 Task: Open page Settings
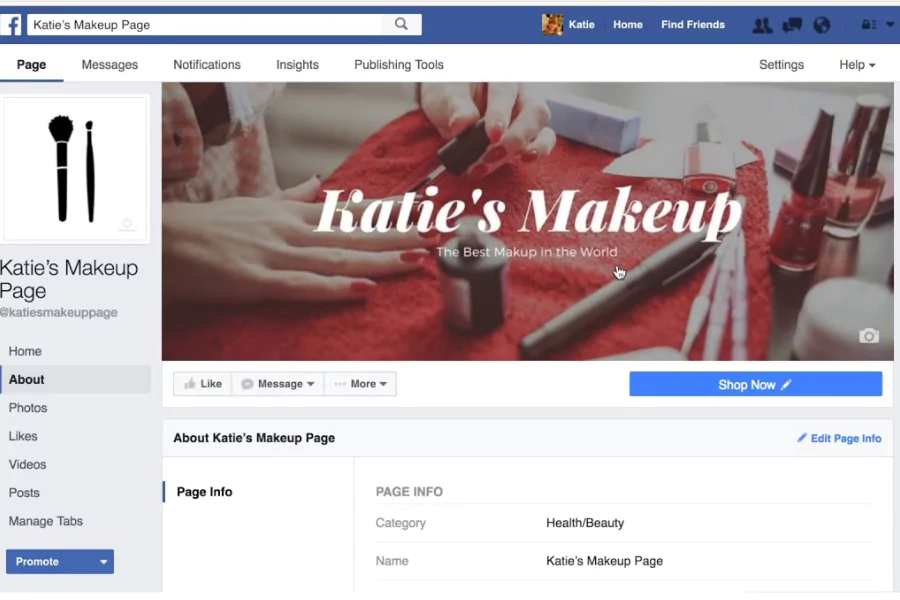click(781, 65)
